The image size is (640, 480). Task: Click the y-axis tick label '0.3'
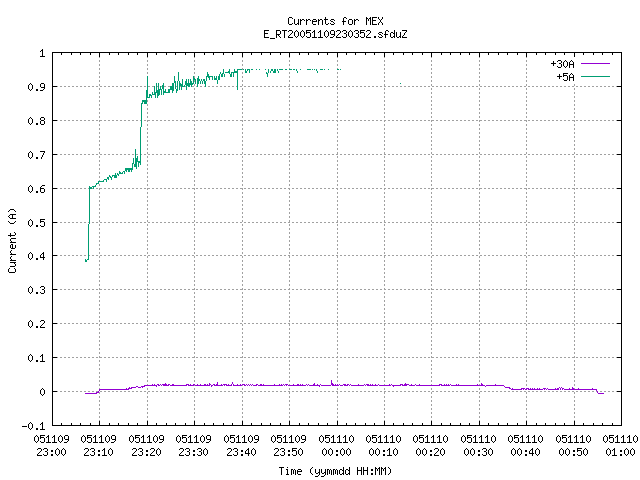36,290
